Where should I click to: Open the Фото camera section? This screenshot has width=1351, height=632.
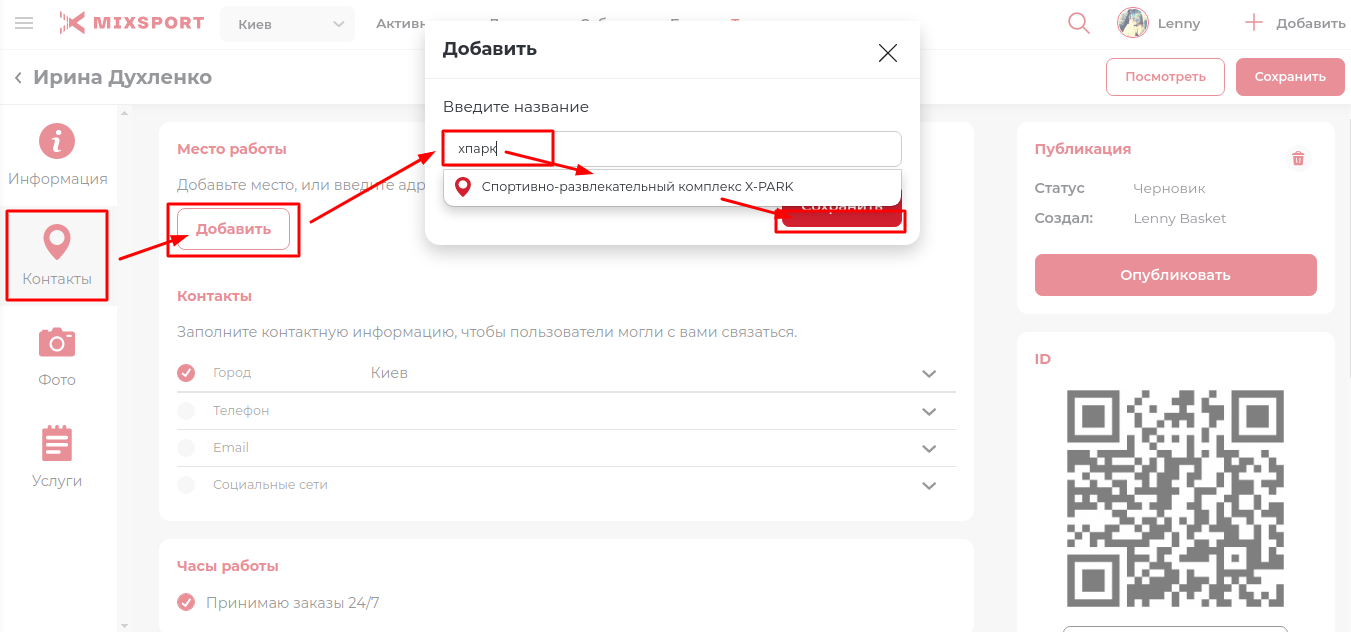[57, 356]
